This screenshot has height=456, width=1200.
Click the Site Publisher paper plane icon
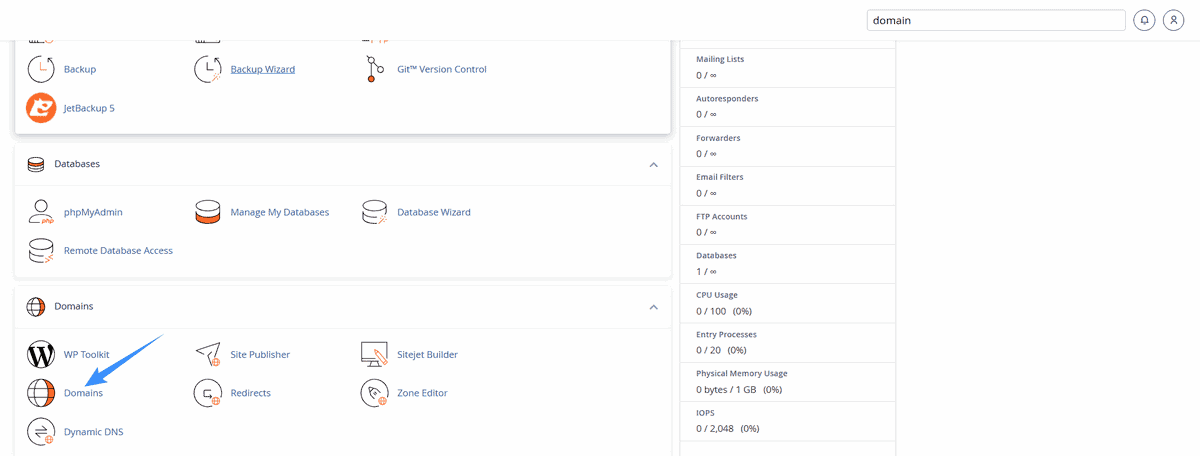coord(208,354)
